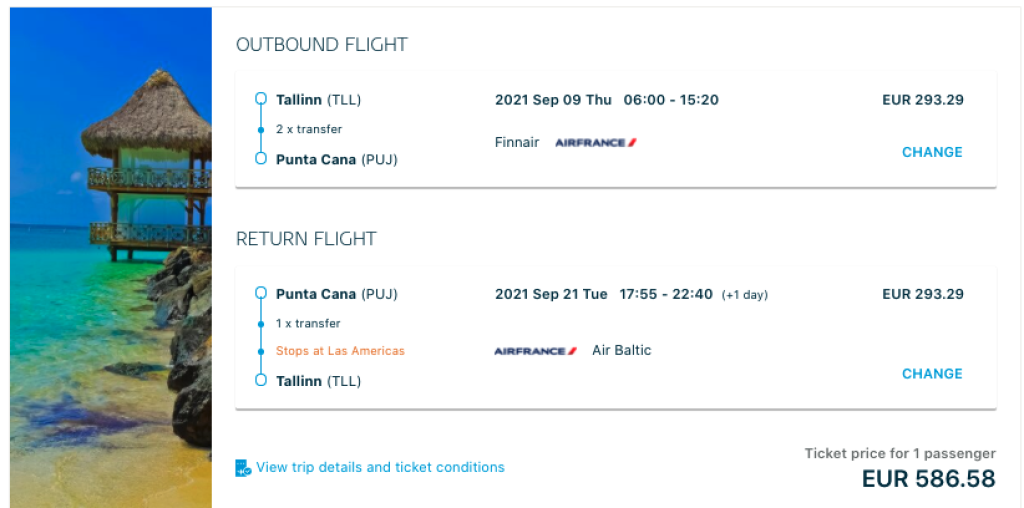Click the Tallinn origin circle marker in outbound flight

pyautogui.click(x=261, y=99)
